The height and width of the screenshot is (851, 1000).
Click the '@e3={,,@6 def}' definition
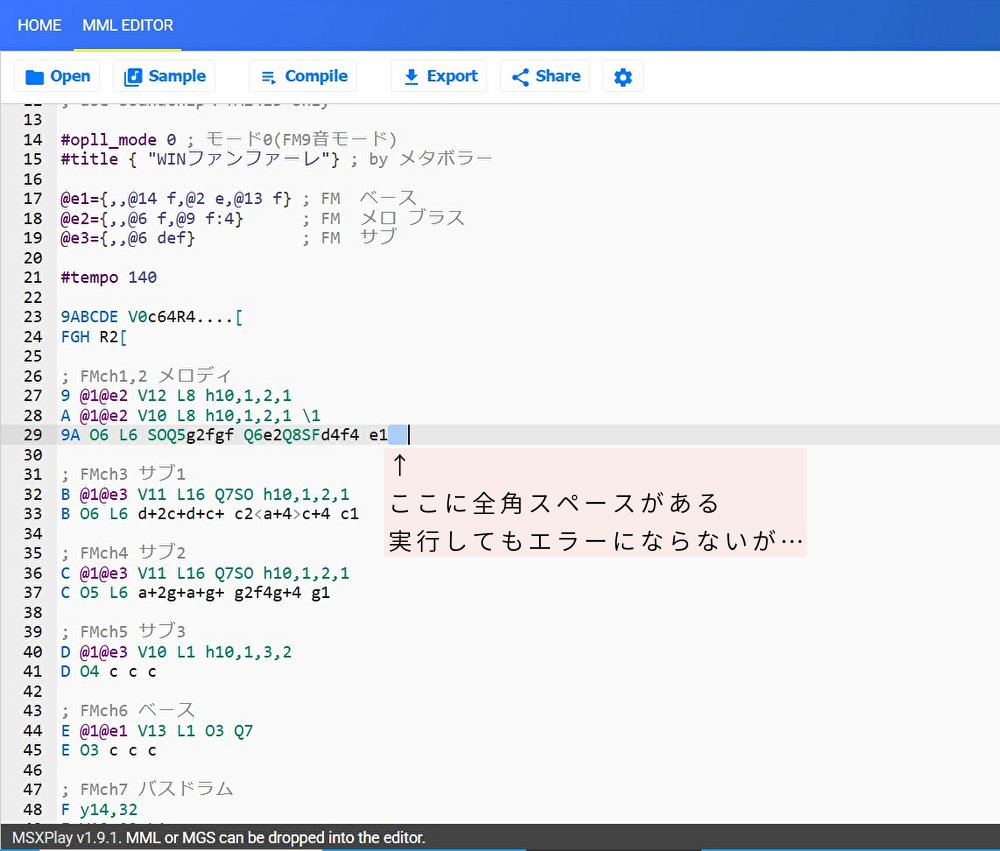coord(128,239)
